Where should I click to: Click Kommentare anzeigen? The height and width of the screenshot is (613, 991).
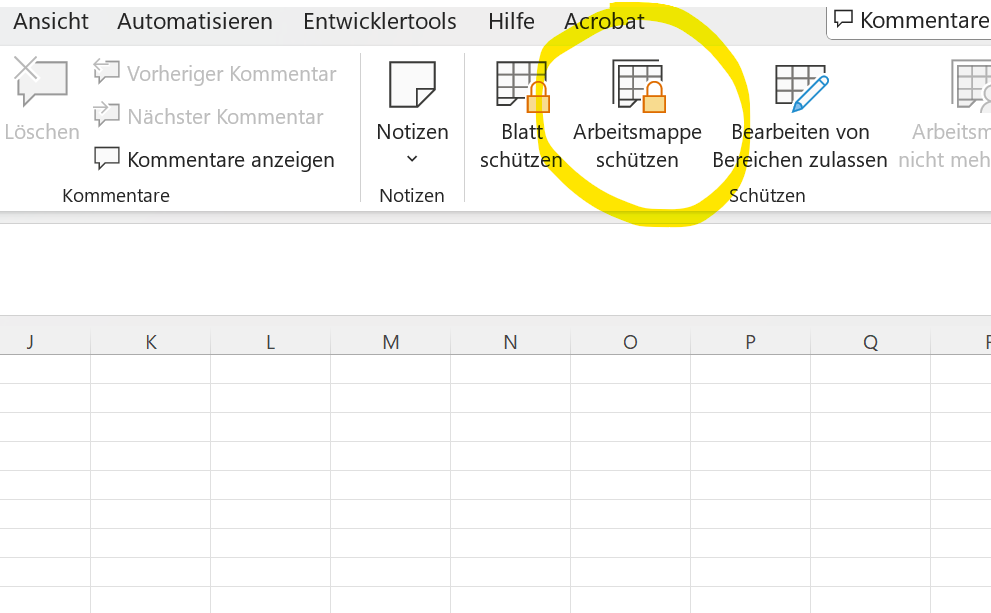(x=214, y=159)
